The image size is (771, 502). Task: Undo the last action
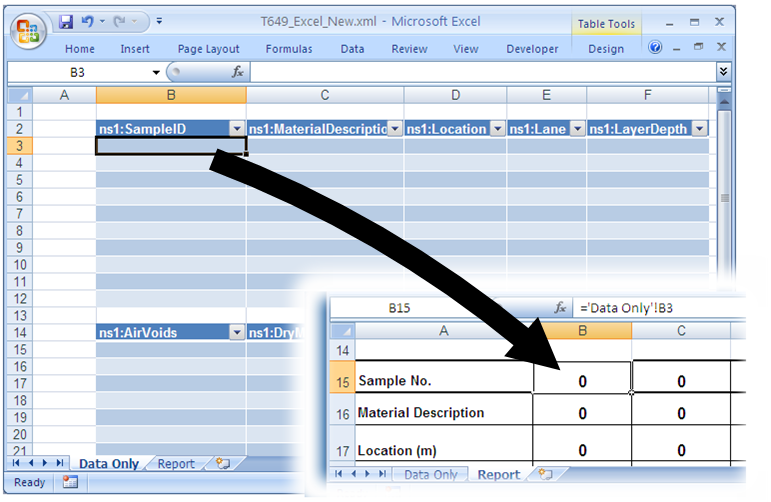87,21
